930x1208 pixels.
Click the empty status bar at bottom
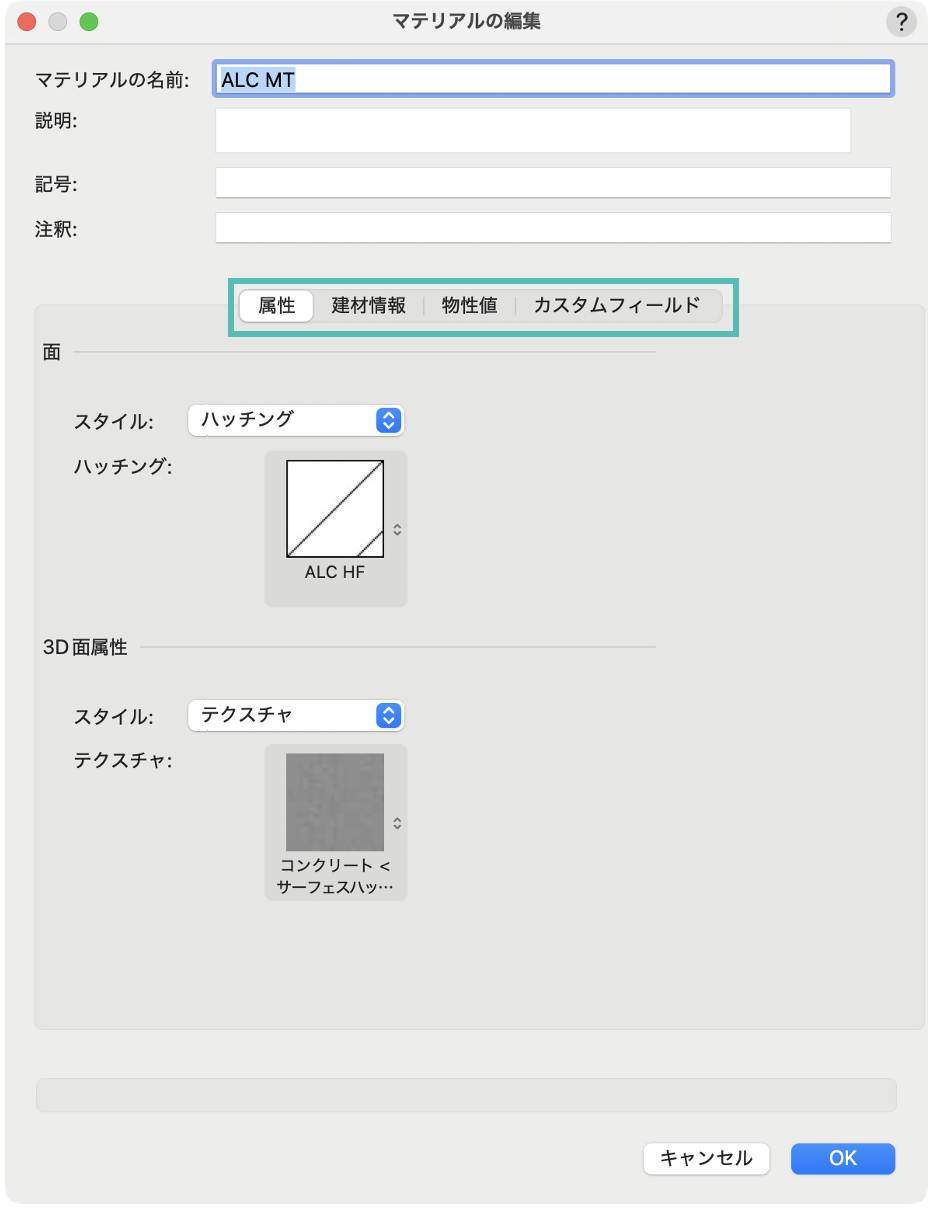click(466, 1095)
